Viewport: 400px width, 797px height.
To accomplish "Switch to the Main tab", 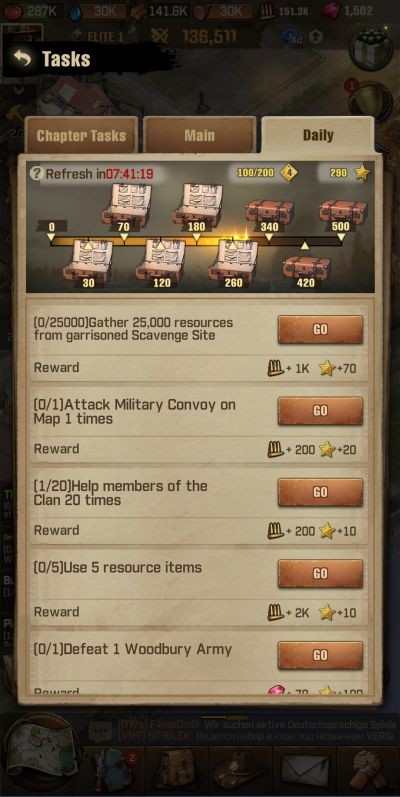I will coord(199,135).
